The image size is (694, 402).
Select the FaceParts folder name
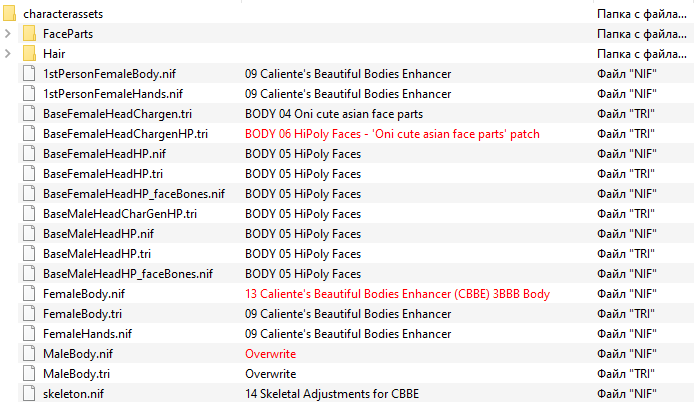pos(68,34)
